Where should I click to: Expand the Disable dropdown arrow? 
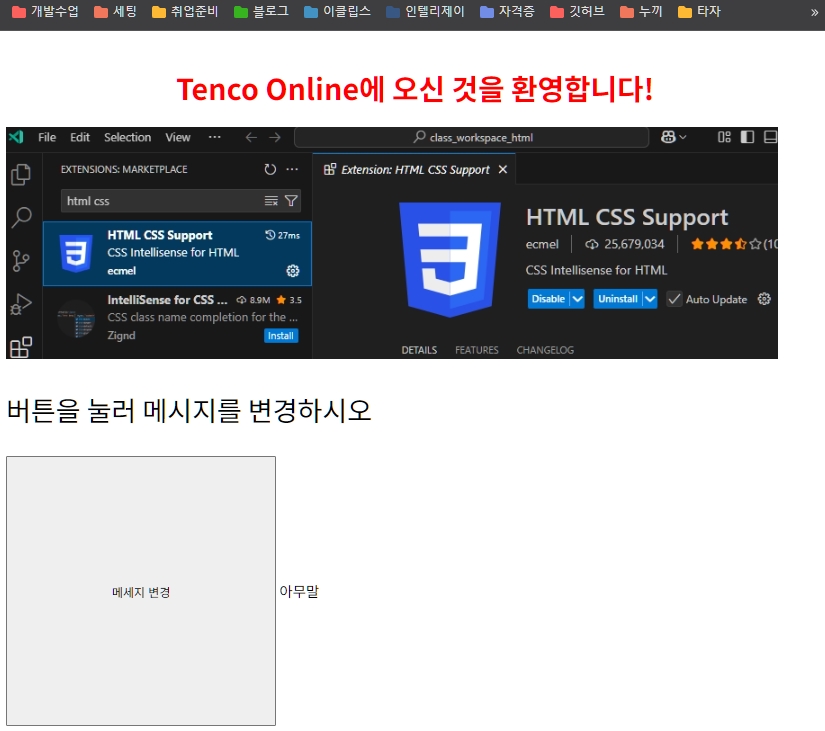[x=577, y=299]
